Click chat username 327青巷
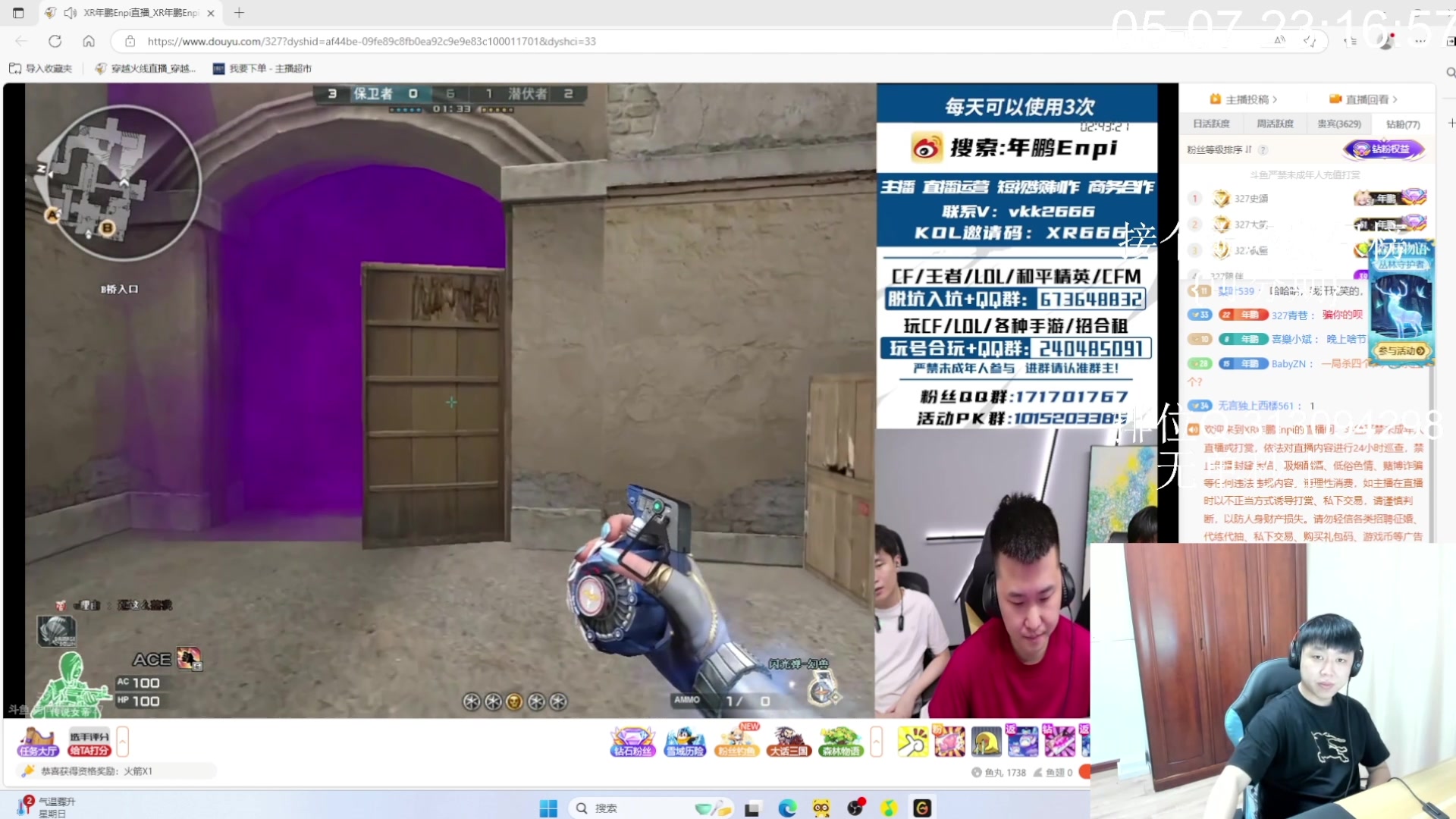This screenshot has width=1456, height=819. coord(1289,315)
